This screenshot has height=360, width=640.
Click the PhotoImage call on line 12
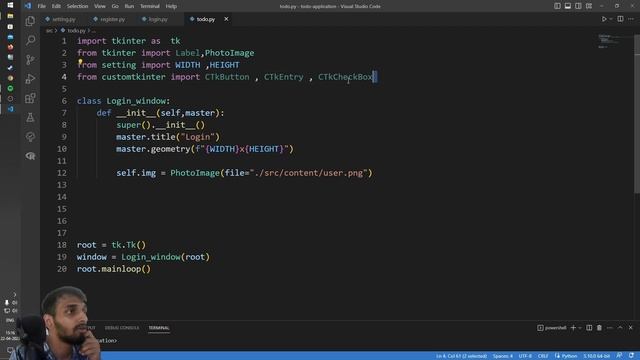195,173
